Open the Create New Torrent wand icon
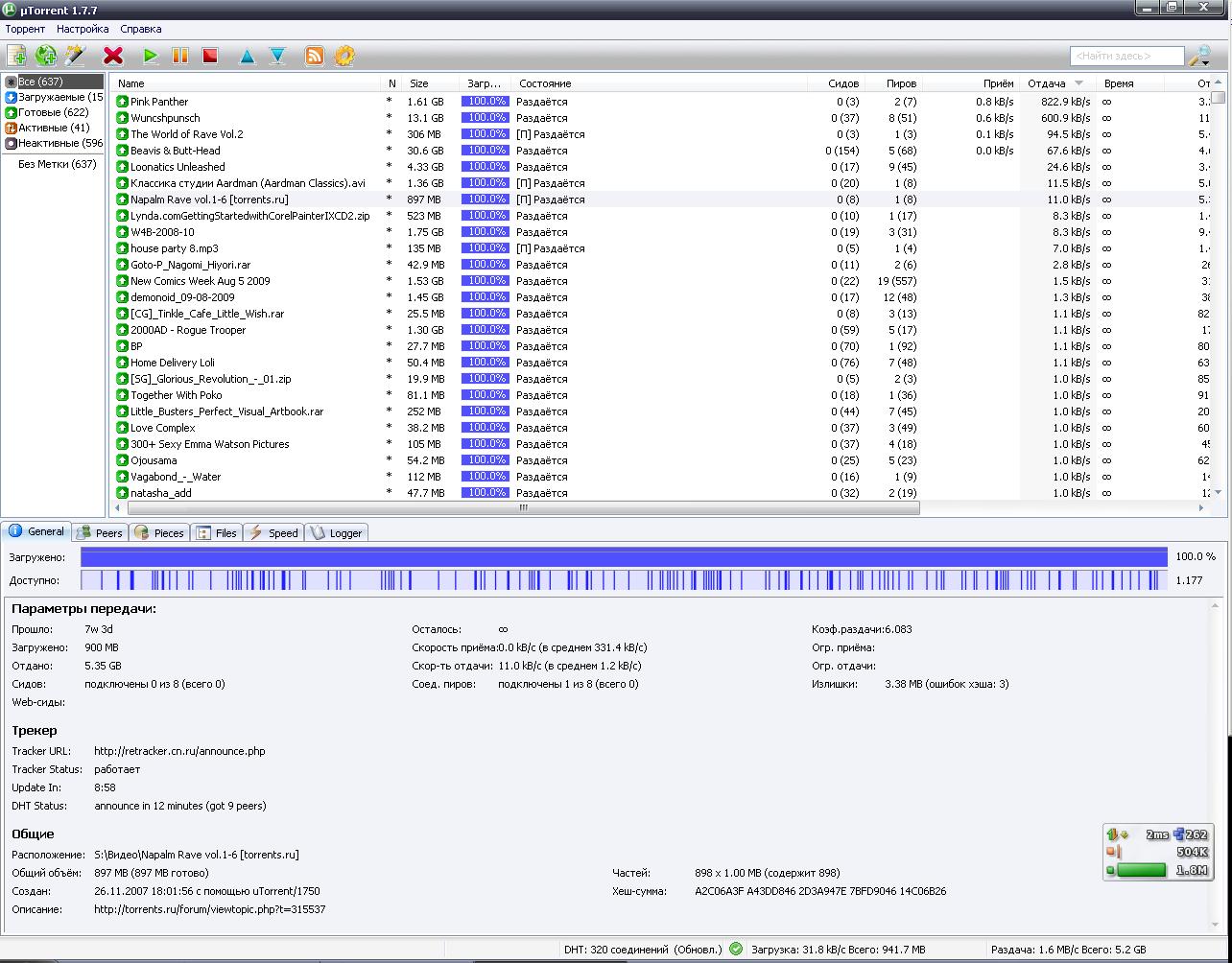The image size is (1232, 963). (x=75, y=56)
